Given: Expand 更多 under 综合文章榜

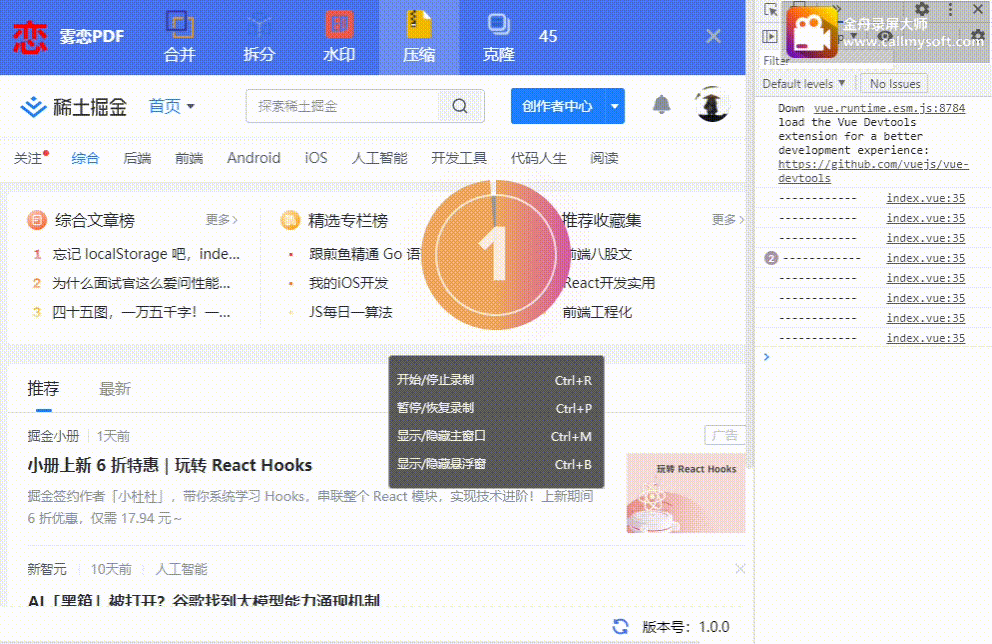Looking at the screenshot, I should (221, 220).
